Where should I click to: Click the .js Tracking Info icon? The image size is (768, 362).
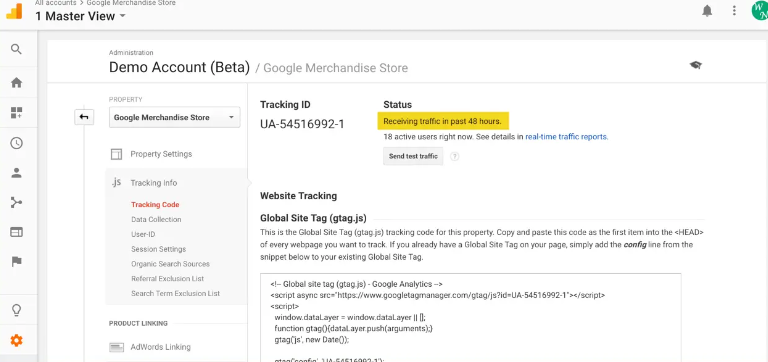[x=116, y=182]
